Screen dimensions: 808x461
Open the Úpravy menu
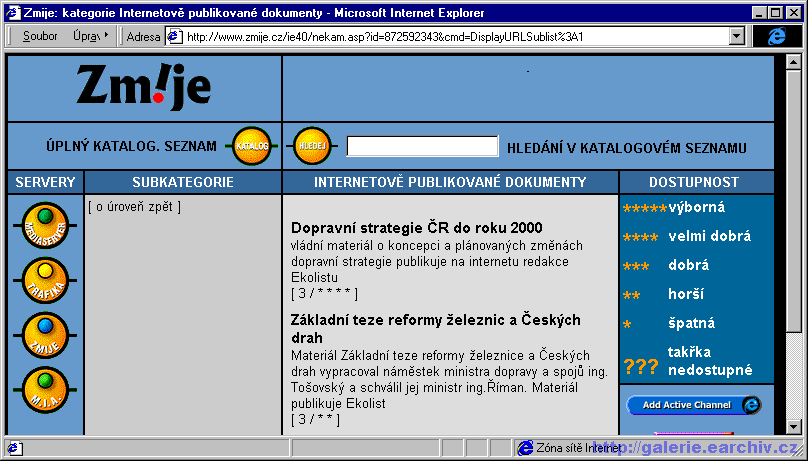point(87,37)
